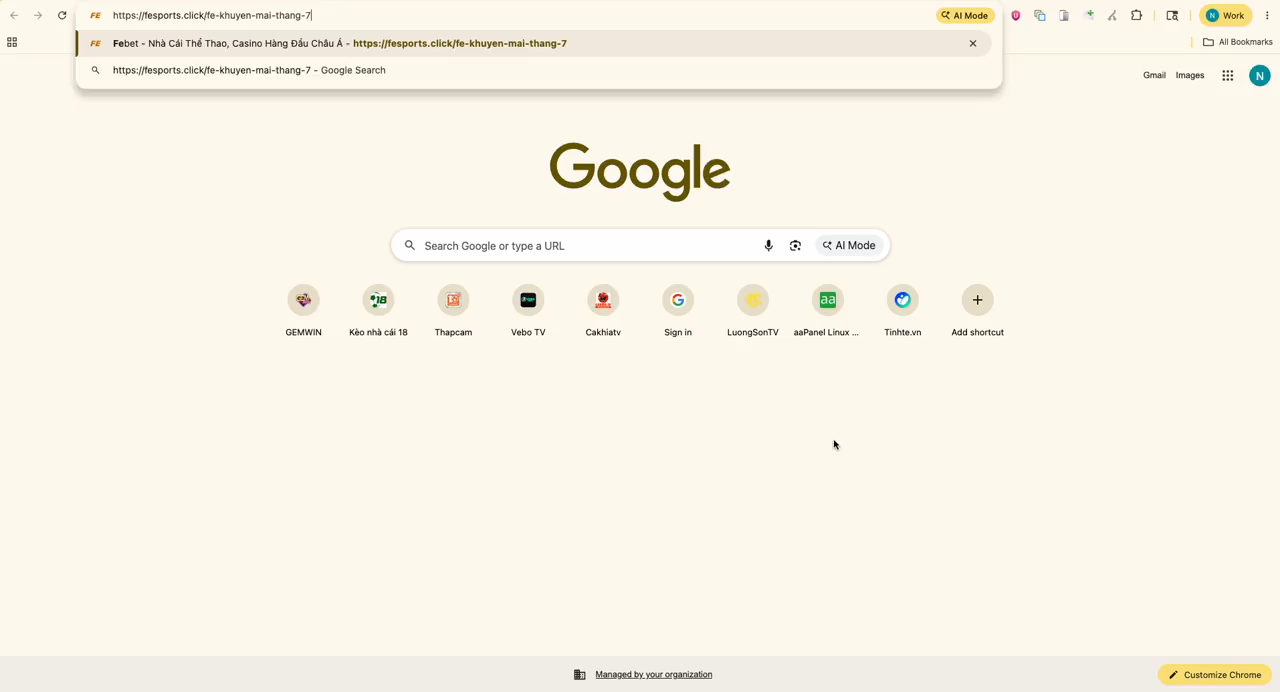
Task: Open the Work profile menu
Action: click(1226, 15)
